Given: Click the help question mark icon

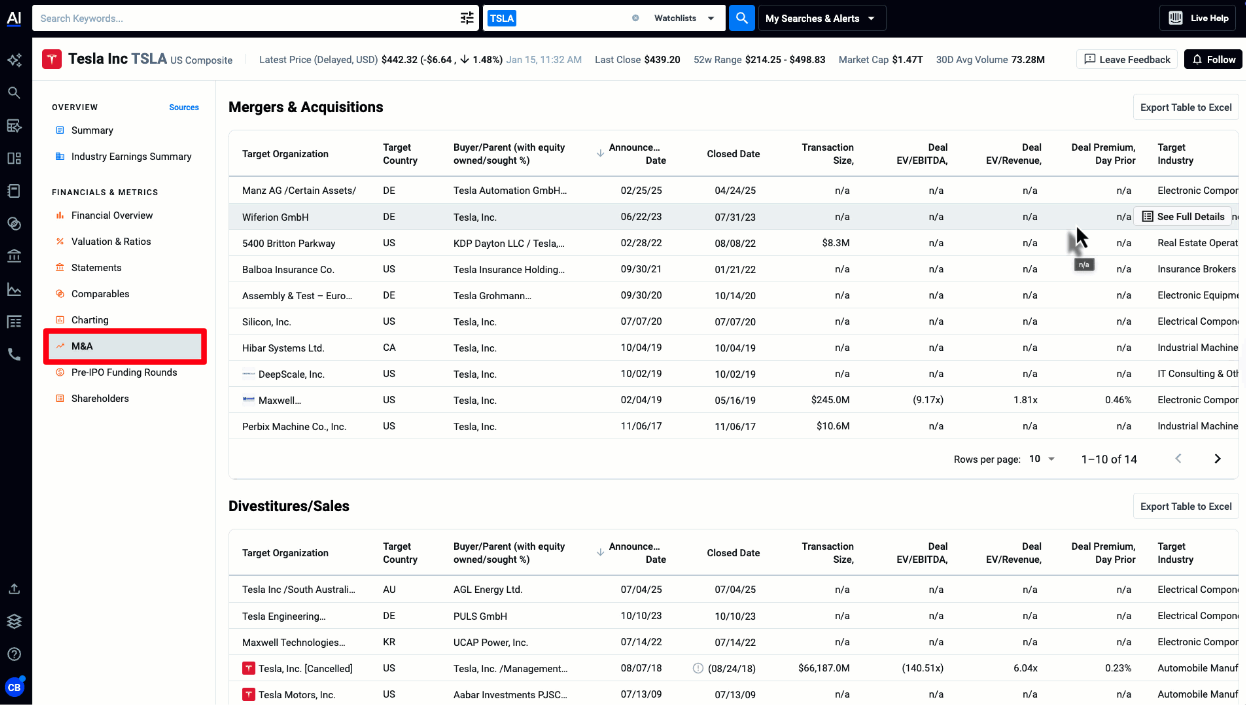Looking at the screenshot, I should coord(14,654).
